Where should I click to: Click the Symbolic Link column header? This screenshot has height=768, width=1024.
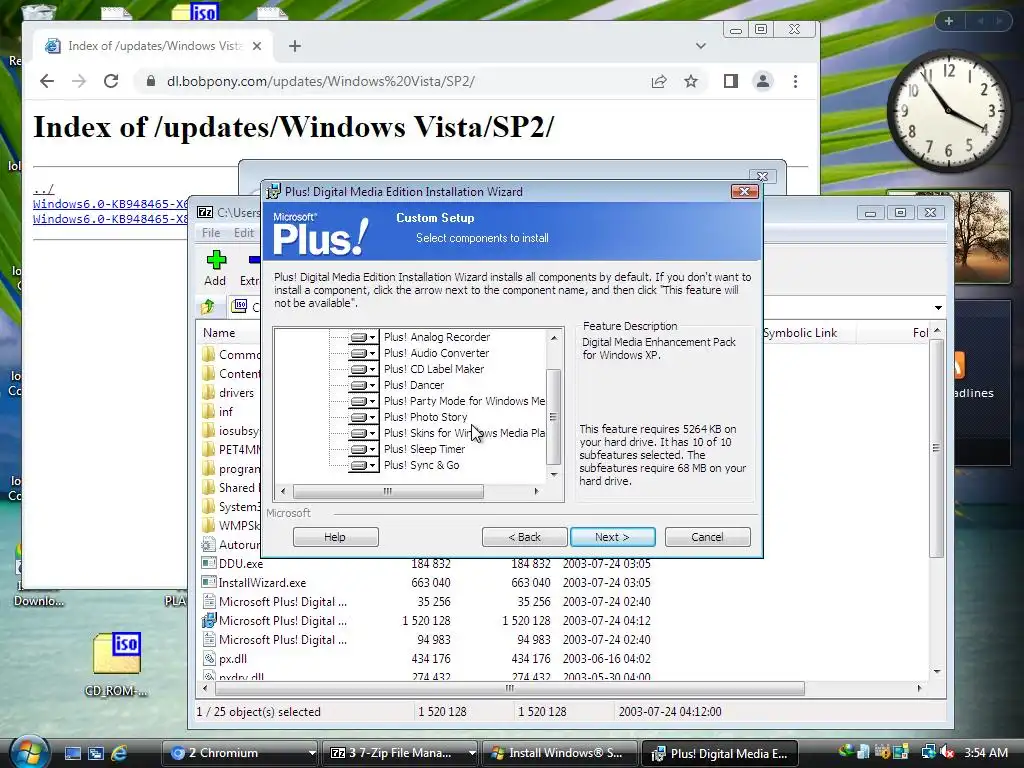point(800,333)
